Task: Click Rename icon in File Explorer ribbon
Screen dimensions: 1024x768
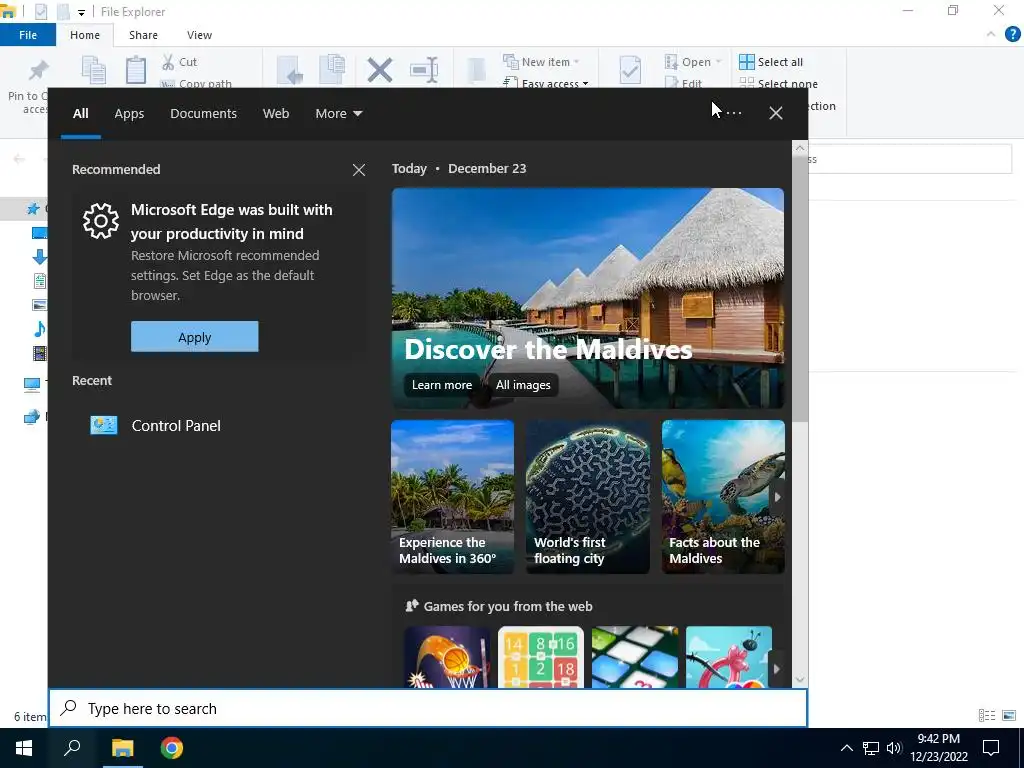Action: tap(424, 70)
